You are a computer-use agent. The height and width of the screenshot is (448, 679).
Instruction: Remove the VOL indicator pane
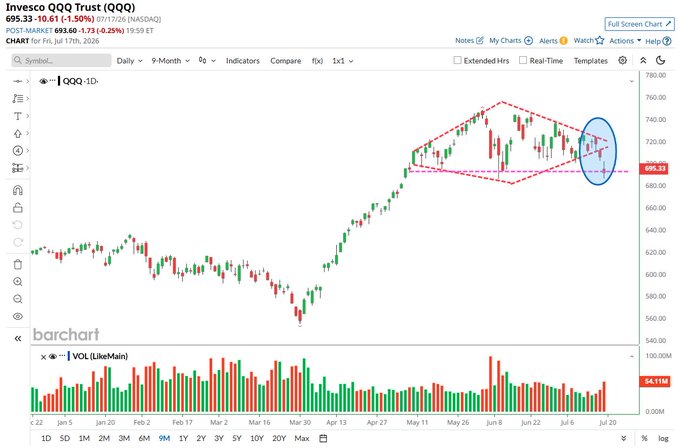[43, 357]
